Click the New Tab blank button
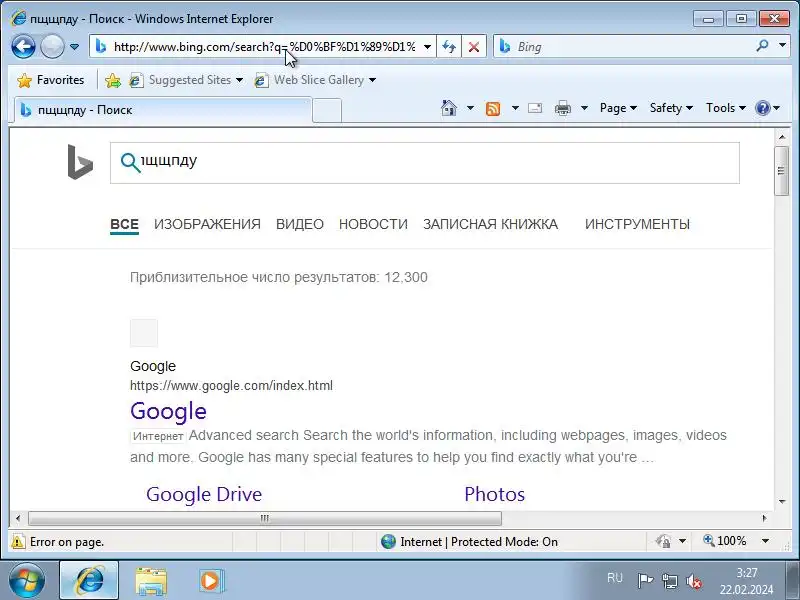 click(327, 110)
